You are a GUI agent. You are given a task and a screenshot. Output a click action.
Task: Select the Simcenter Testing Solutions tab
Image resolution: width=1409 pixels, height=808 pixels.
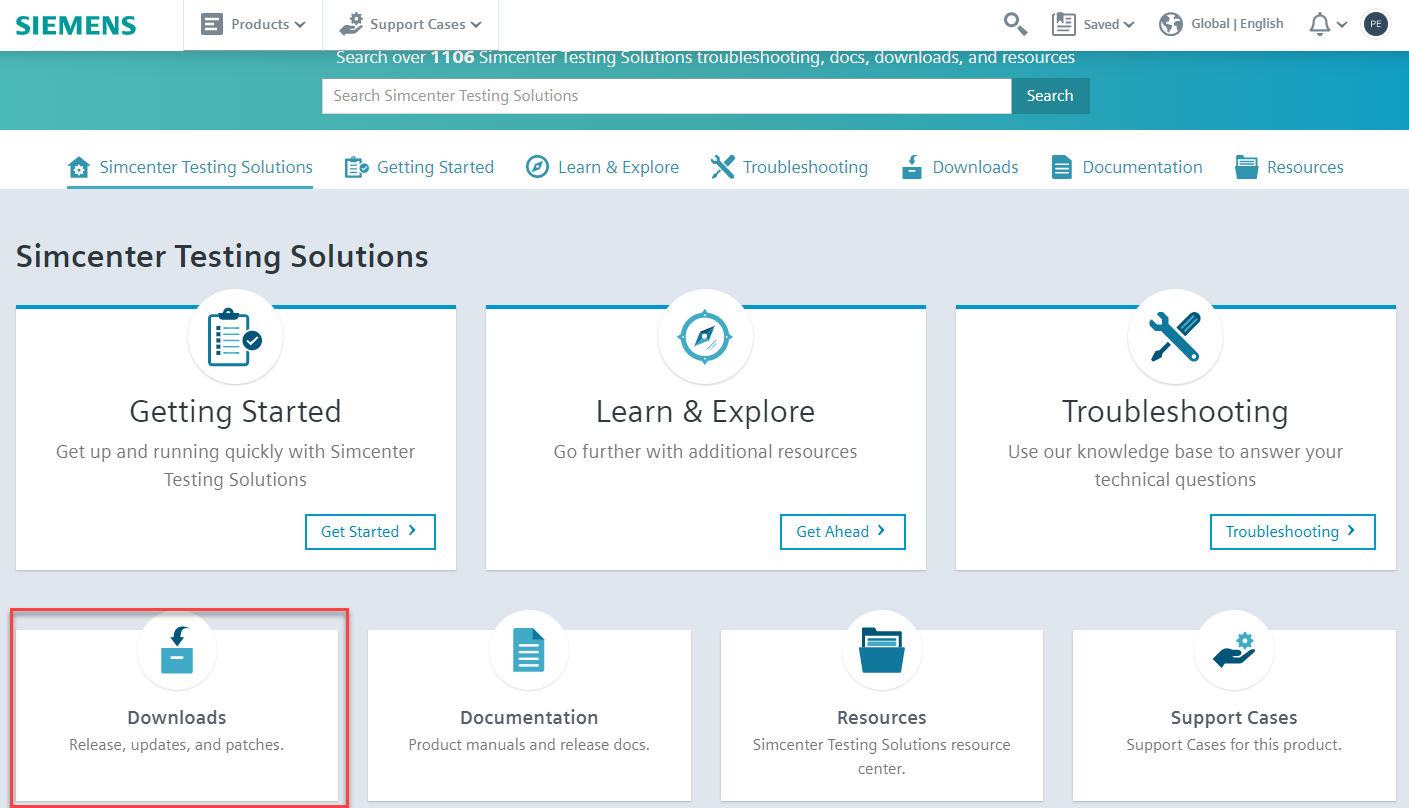point(190,167)
